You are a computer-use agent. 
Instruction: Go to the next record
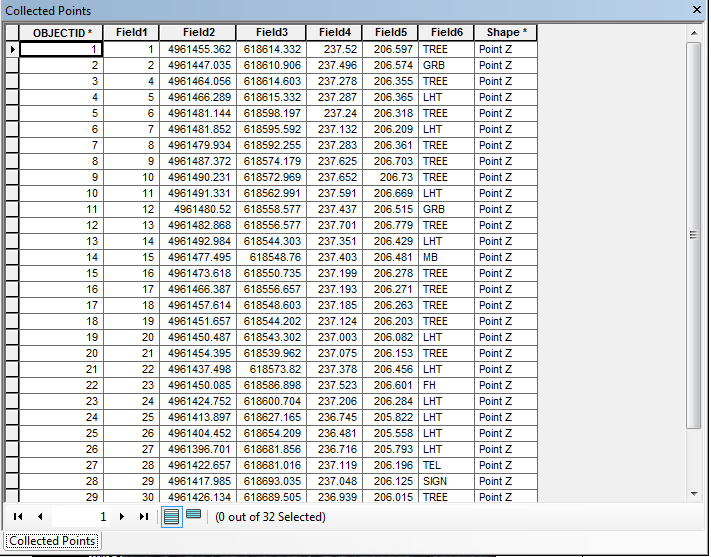122,516
